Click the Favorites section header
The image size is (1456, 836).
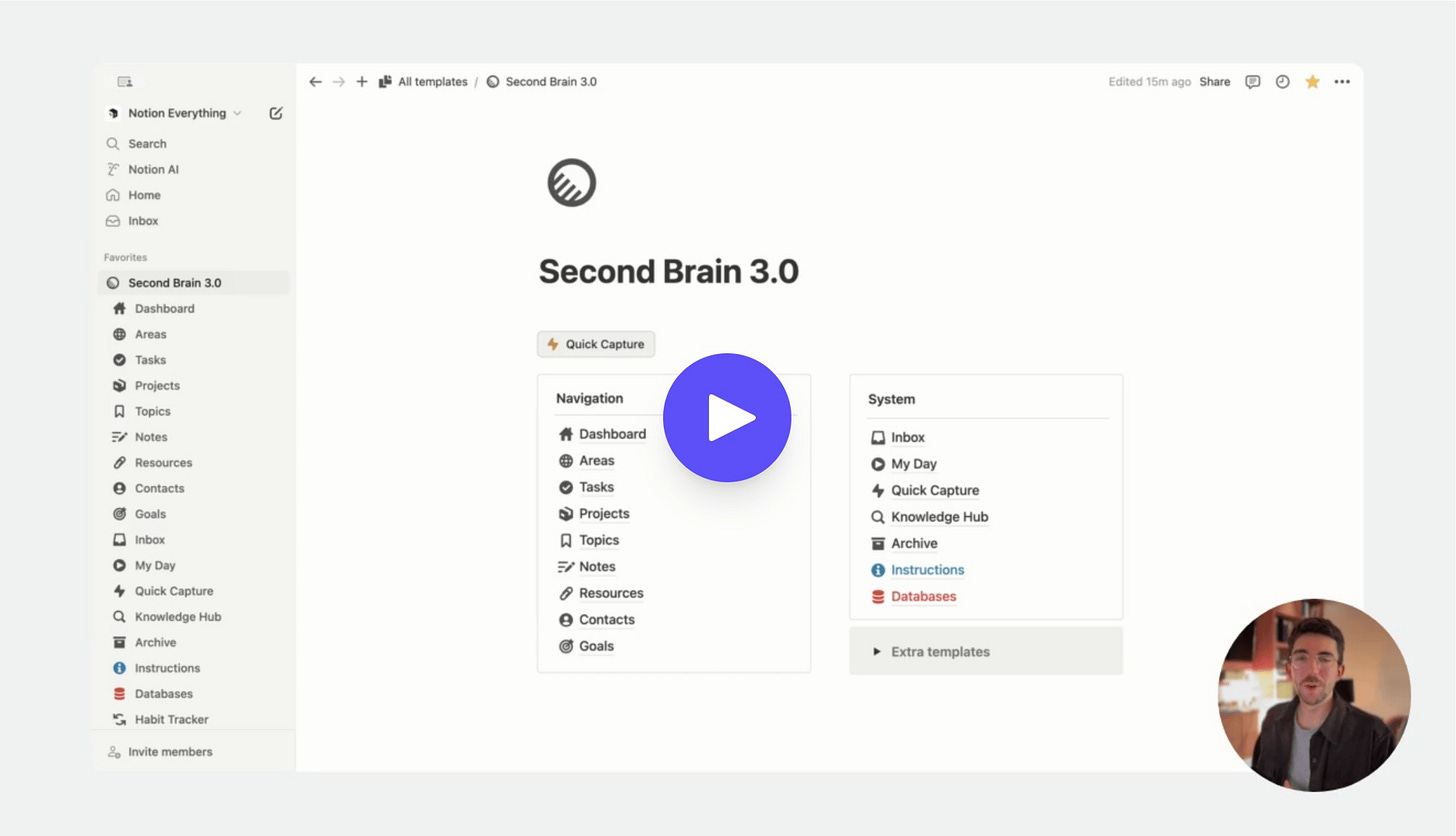click(125, 257)
